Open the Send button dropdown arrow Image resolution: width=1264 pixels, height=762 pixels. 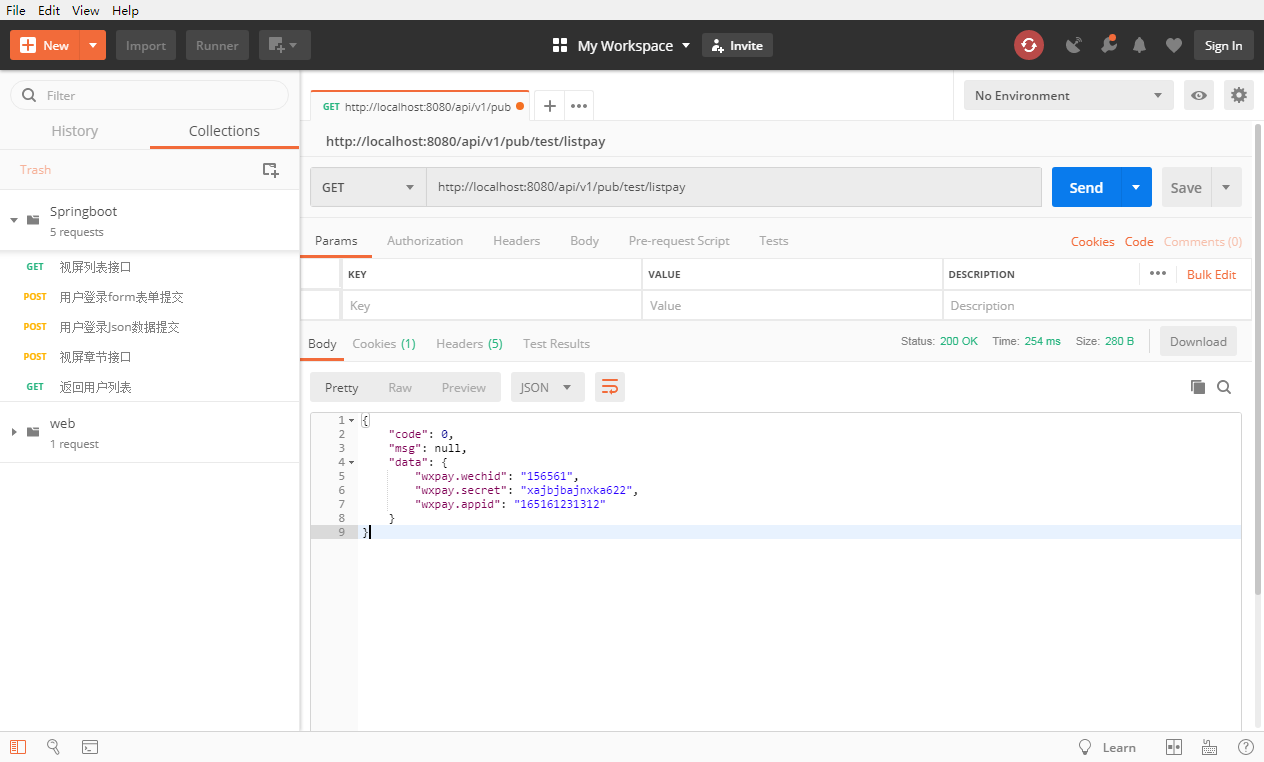pos(1136,187)
